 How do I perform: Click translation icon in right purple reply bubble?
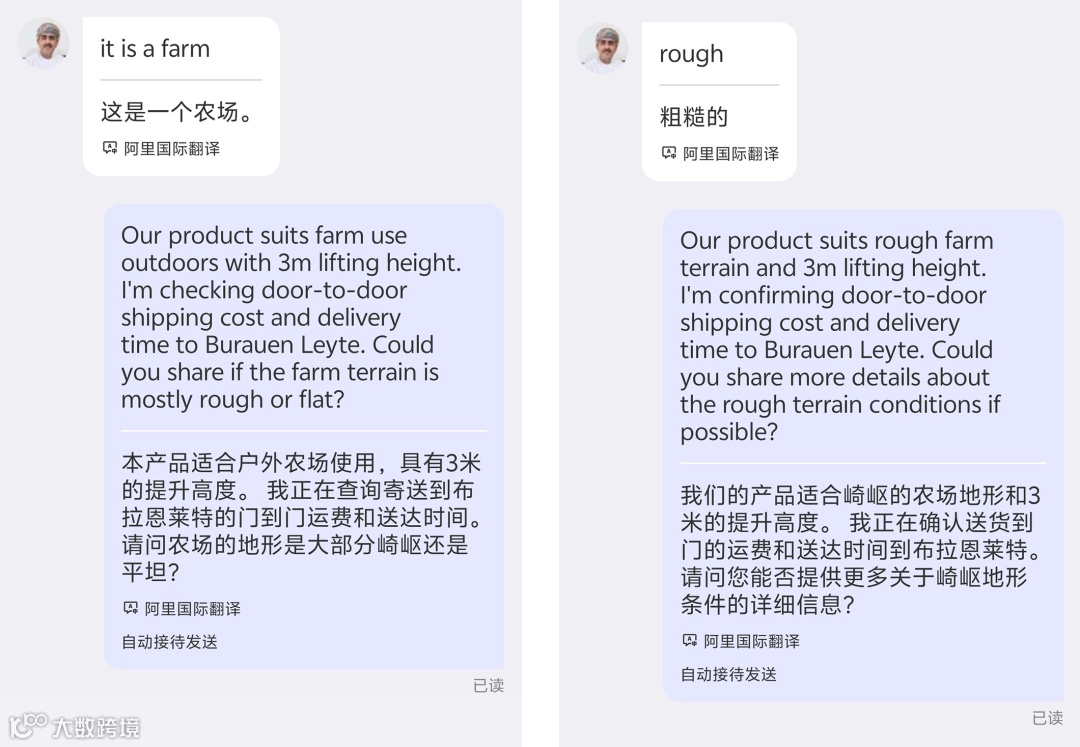pos(689,640)
